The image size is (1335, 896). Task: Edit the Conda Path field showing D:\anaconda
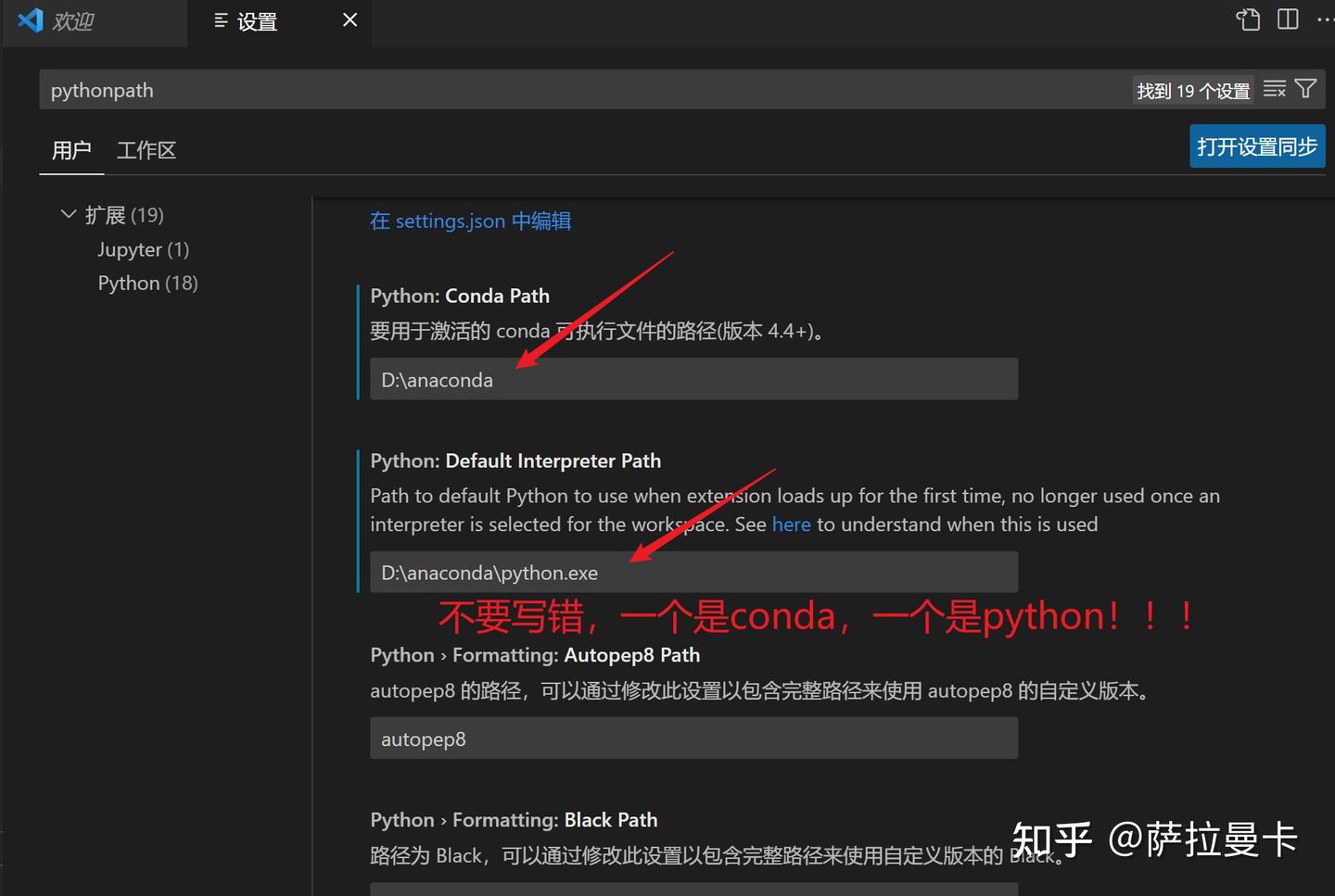(x=693, y=379)
